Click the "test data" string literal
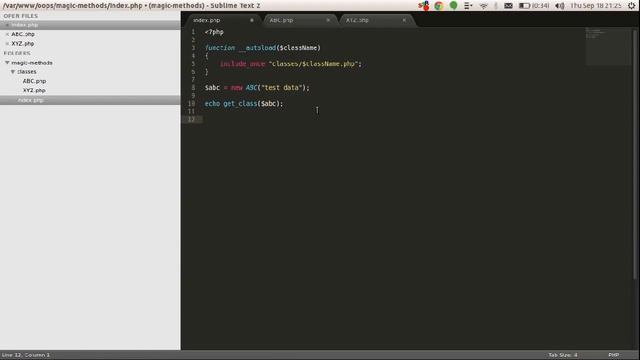The height and width of the screenshot is (360, 640). (x=282, y=88)
